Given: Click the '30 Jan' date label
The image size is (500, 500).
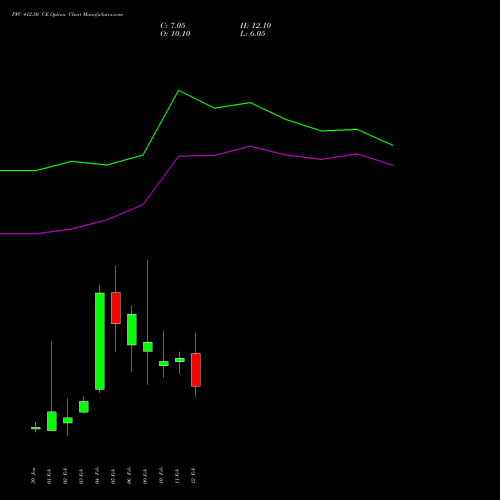Looking at the screenshot, I should (x=33, y=476).
